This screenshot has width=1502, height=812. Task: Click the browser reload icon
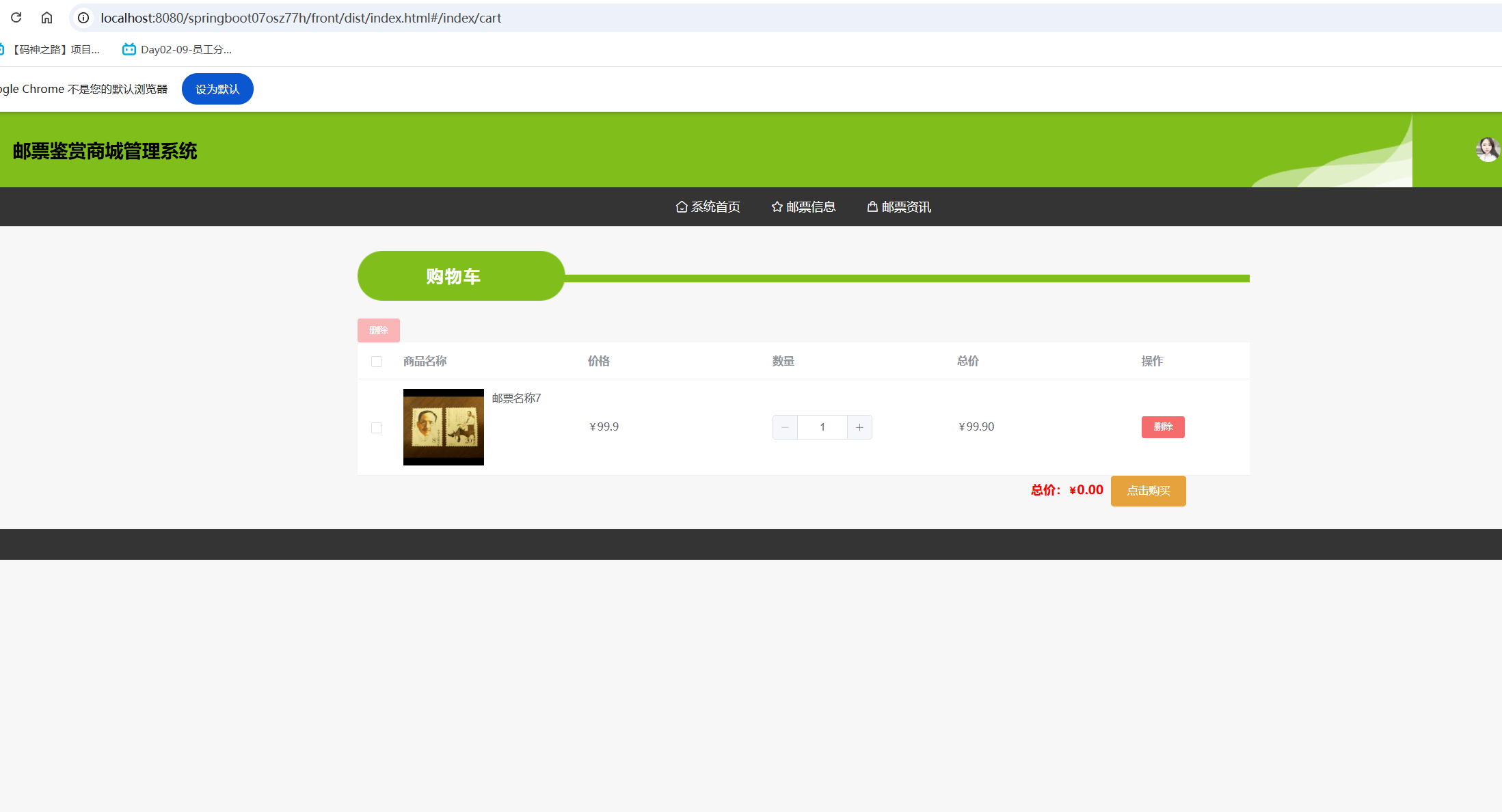coord(16,18)
